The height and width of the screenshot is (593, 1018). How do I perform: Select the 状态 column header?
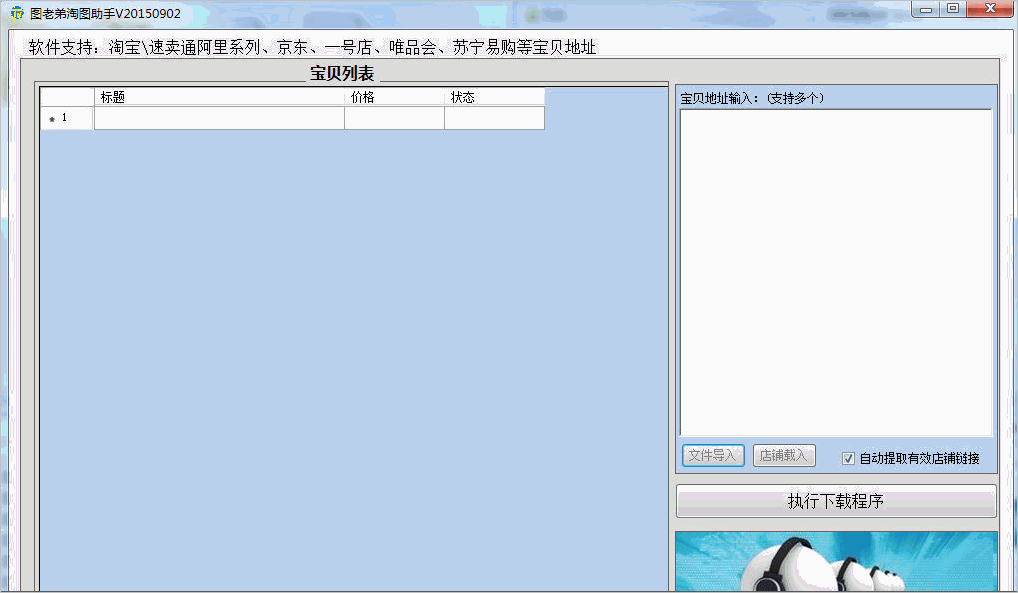(494, 97)
